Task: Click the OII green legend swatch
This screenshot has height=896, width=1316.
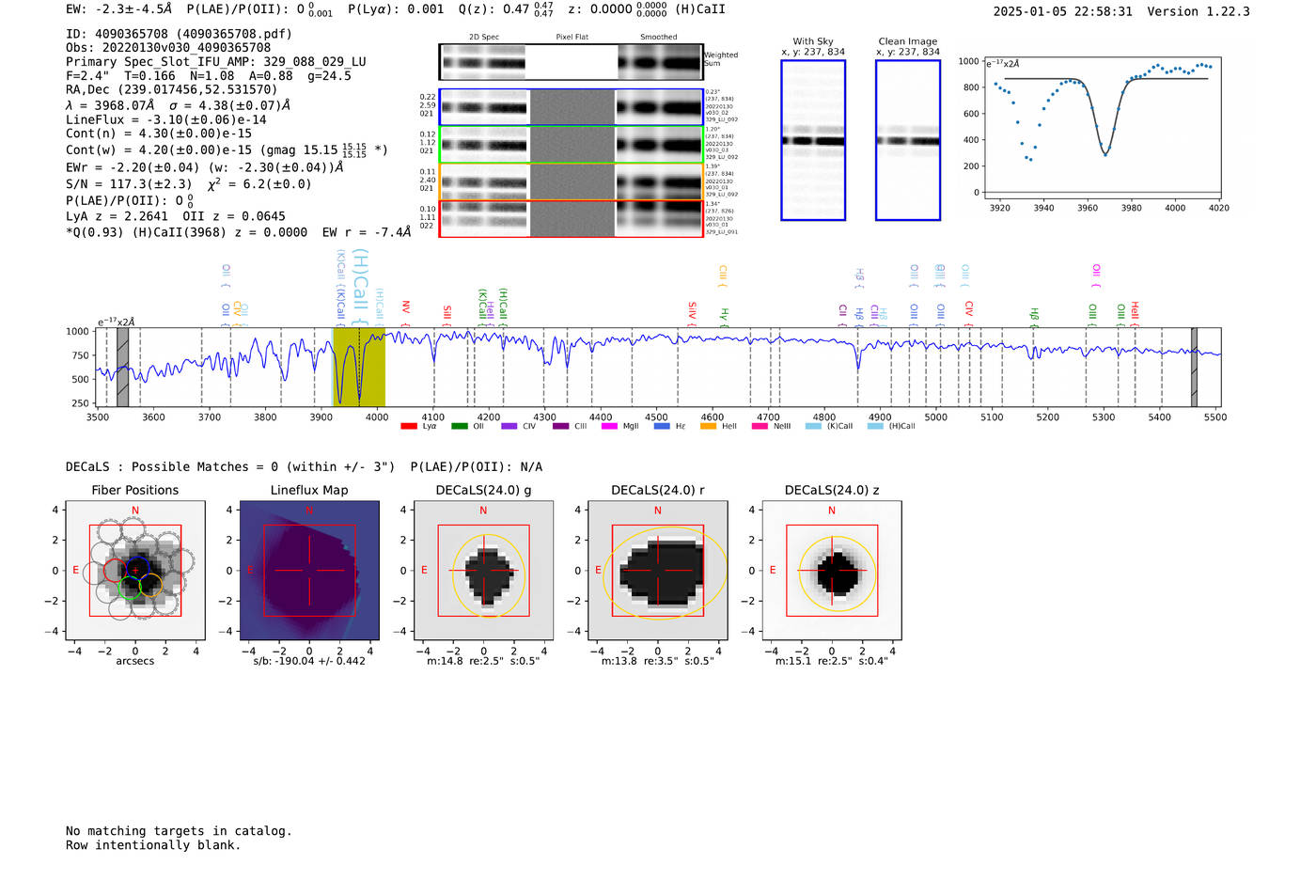Action: coord(459,426)
